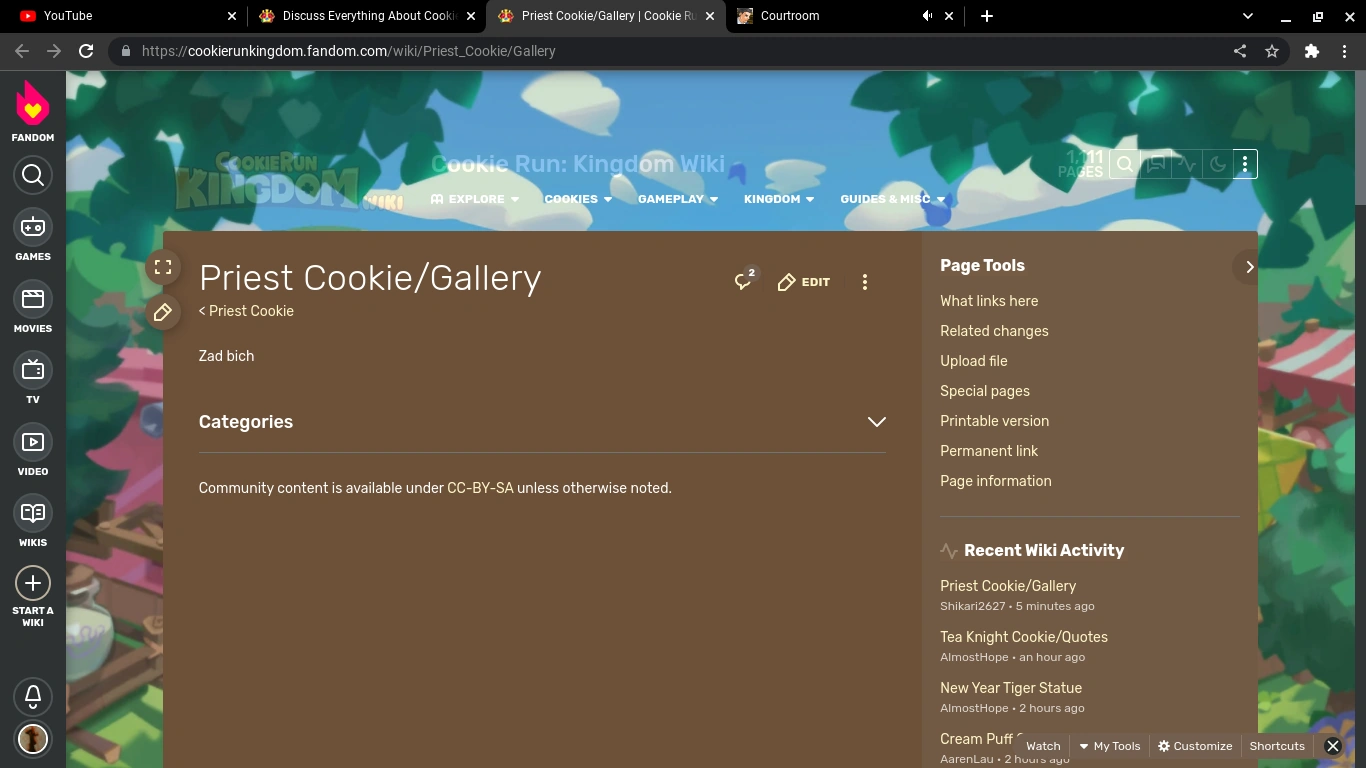Open Page information

996,481
